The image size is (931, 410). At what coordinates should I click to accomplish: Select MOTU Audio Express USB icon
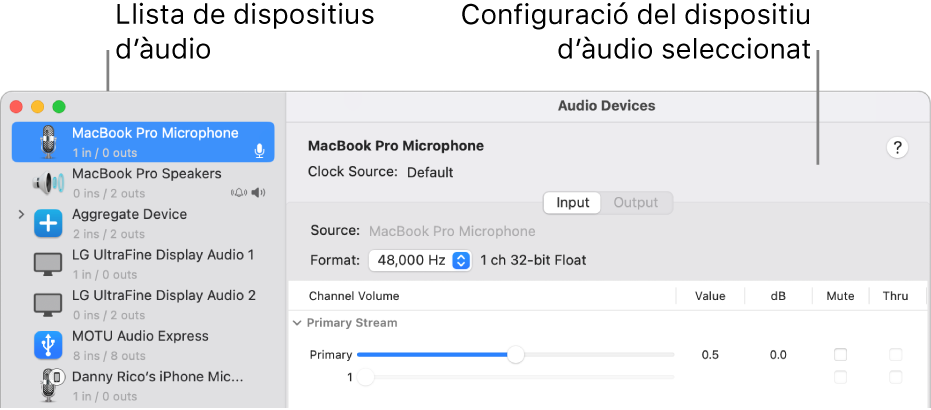click(48, 345)
